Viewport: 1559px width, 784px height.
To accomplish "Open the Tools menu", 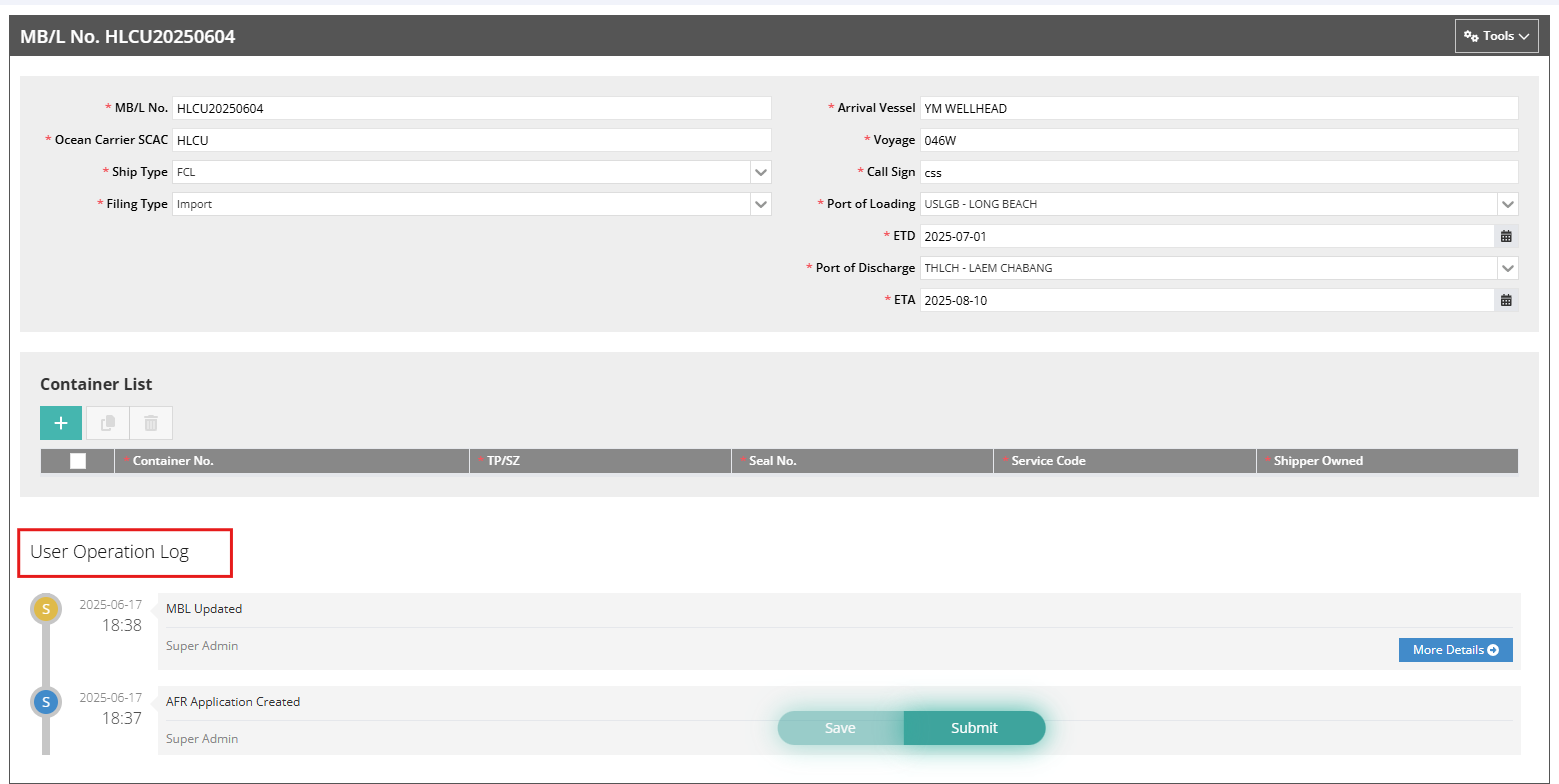I will (x=1496, y=36).
